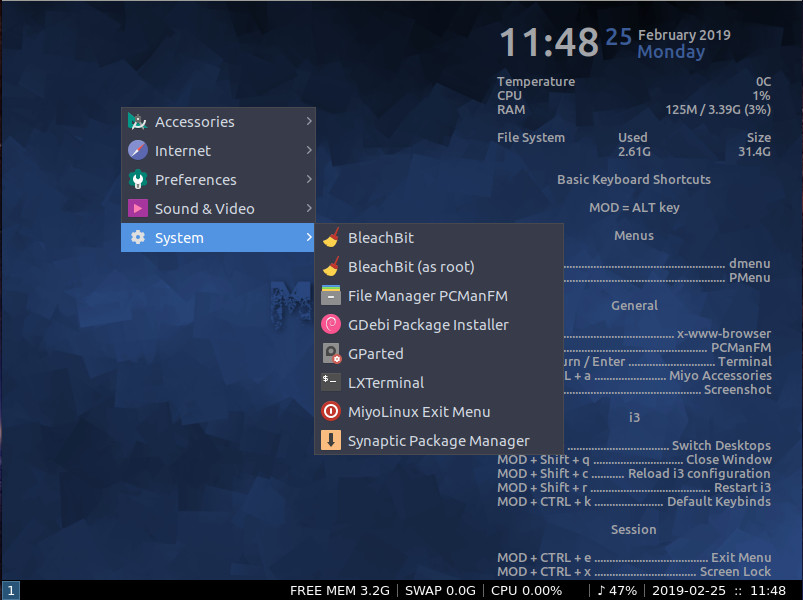Viewport: 803px width, 600px height.
Task: Click the 'Screenshot' shortcut label
Action: click(737, 390)
